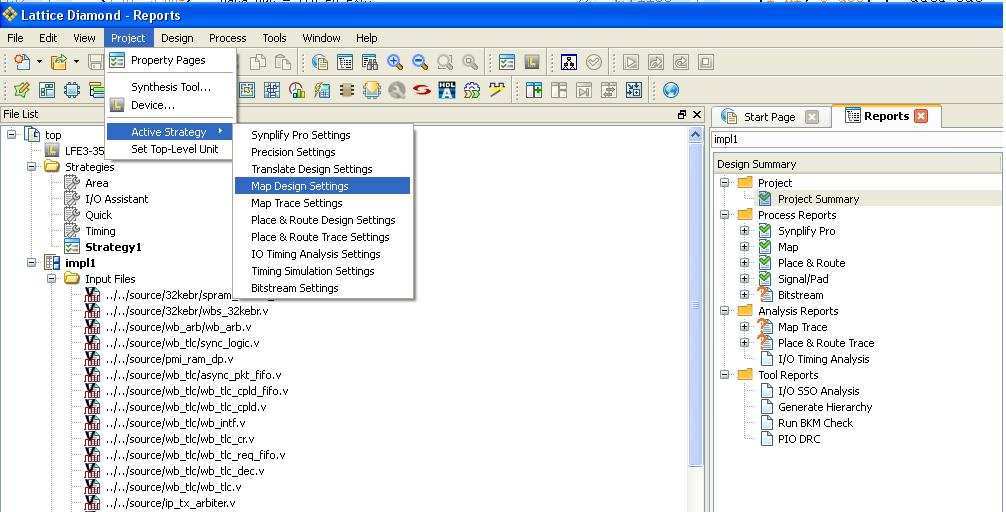Screen dimensions: 1006x512
Task: Close the Reports tab
Action: tap(921, 116)
